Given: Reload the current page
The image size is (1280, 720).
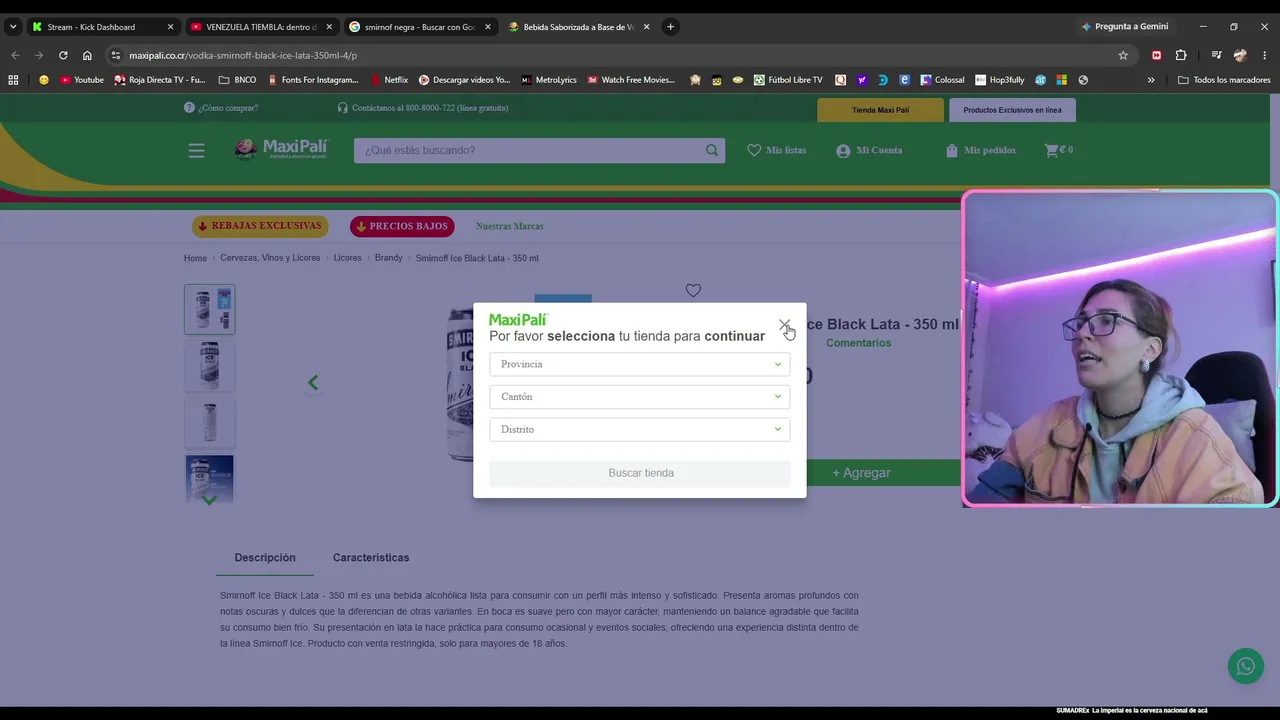Looking at the screenshot, I should tap(63, 55).
